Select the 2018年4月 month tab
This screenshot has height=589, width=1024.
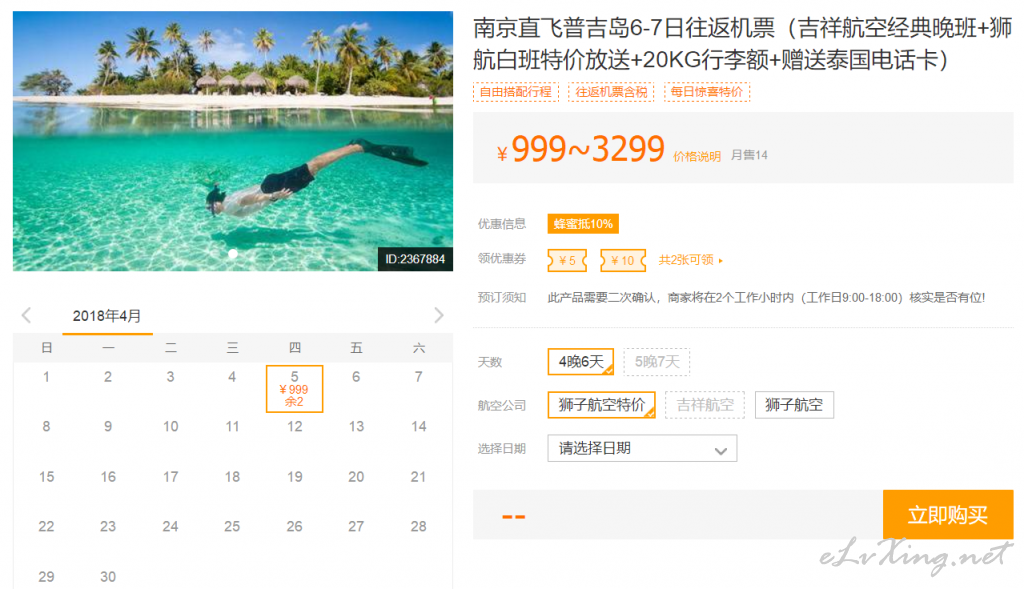[107, 317]
